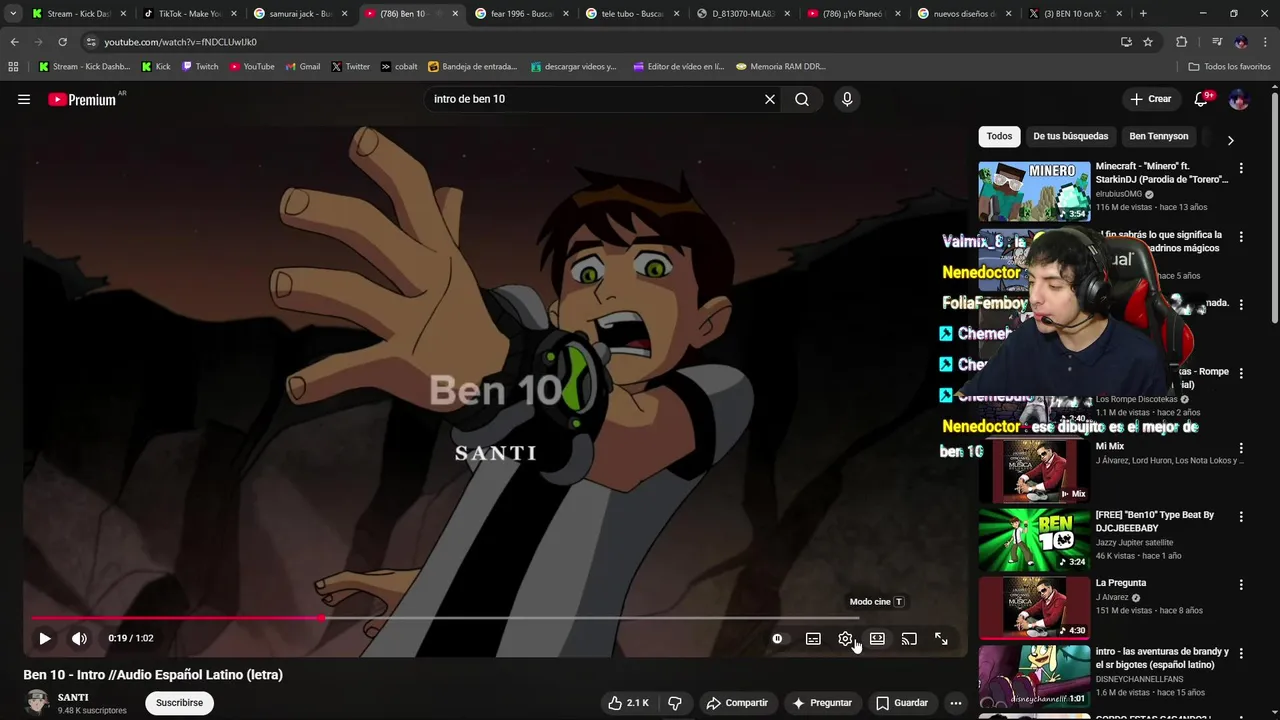This screenshot has width=1280, height=720.
Task: Open options for La Pregunta video
Action: coord(1241,585)
